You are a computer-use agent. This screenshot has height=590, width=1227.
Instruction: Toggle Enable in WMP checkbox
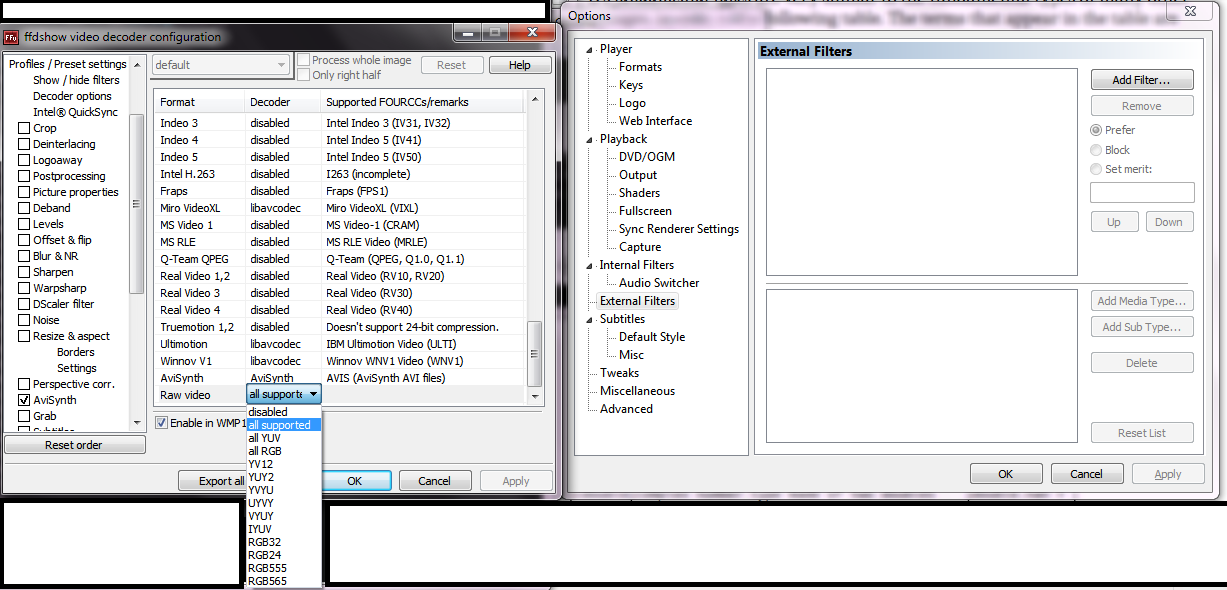pyautogui.click(x=161, y=423)
